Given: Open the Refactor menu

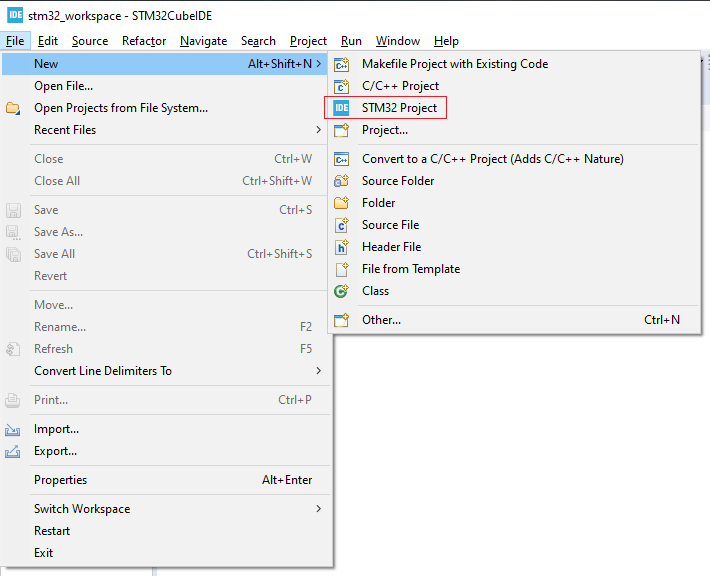Looking at the screenshot, I should [x=144, y=41].
